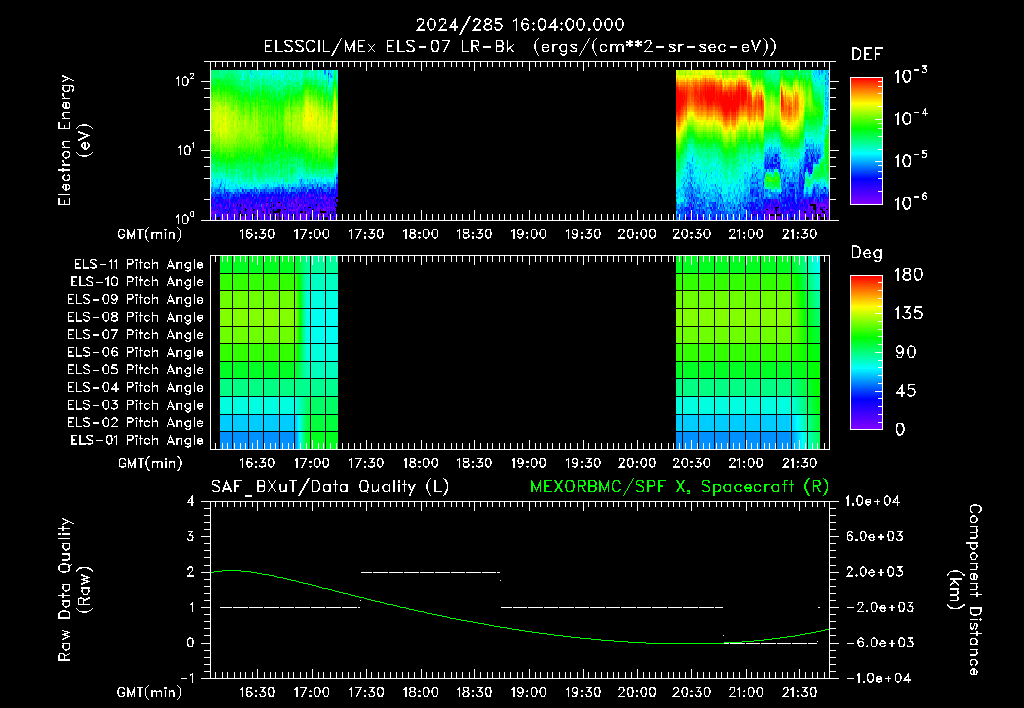Click the green MEXORBMC/SPF X, Spacecraft (R) label
The width and height of the screenshot is (1024, 708).
click(679, 487)
